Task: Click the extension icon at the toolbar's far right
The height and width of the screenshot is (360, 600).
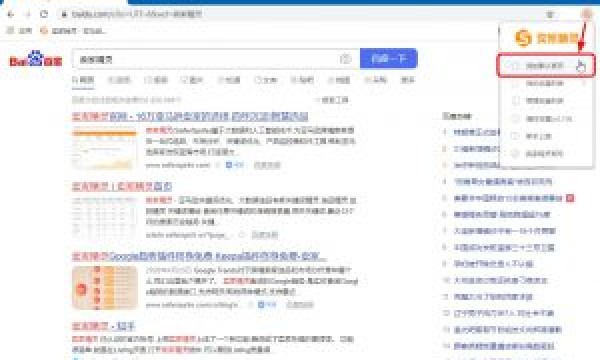Action: [586, 14]
